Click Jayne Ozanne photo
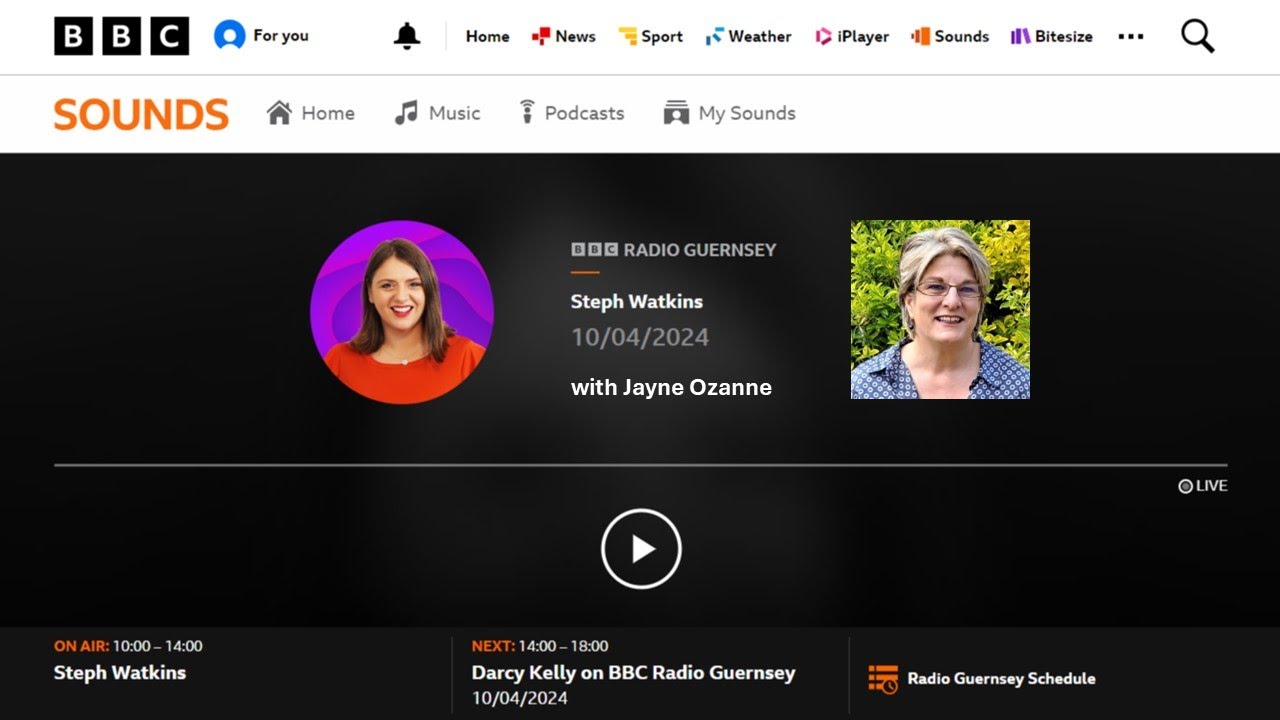Image resolution: width=1280 pixels, height=720 pixels. pyautogui.click(x=940, y=309)
